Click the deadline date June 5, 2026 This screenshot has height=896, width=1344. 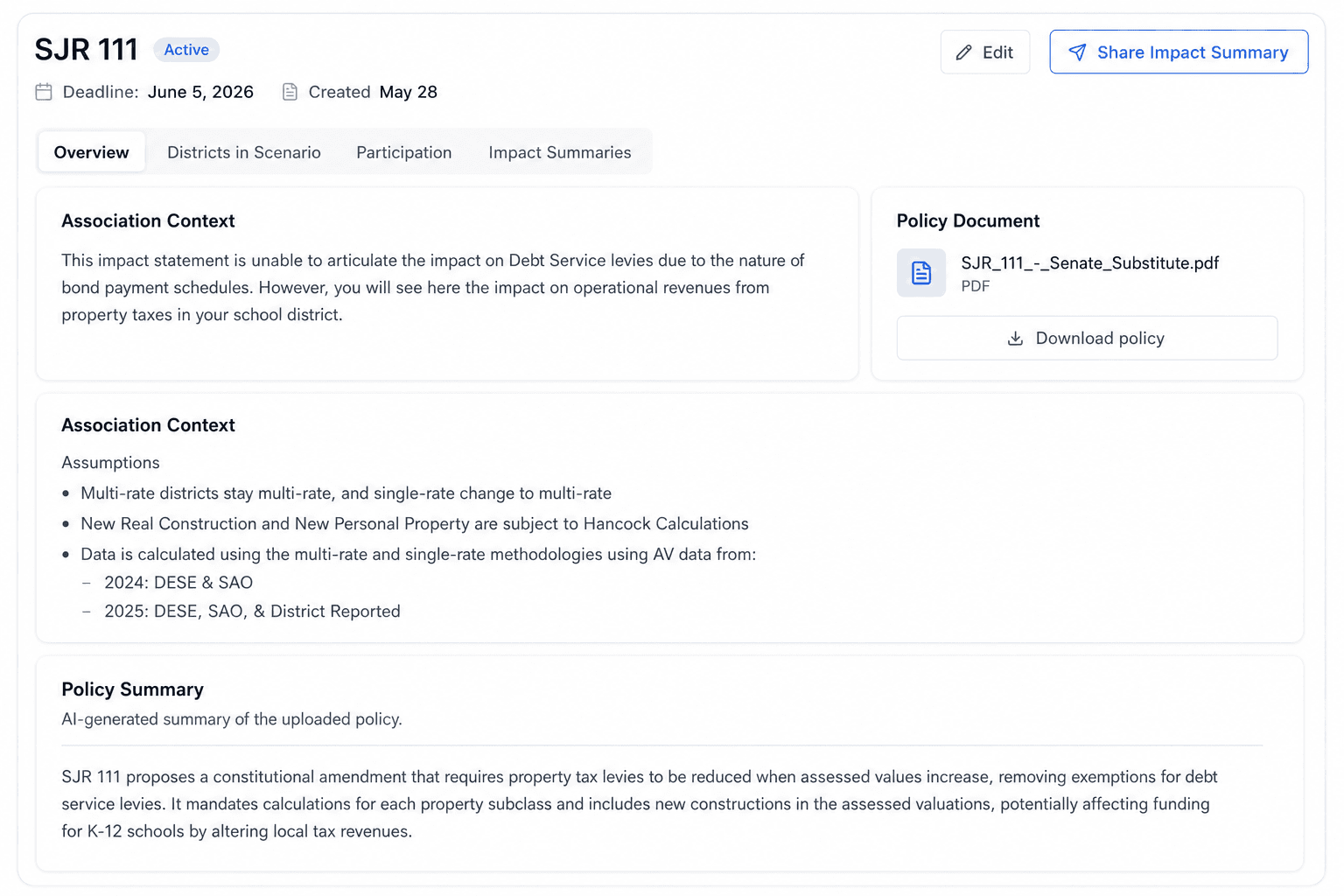coord(200,92)
